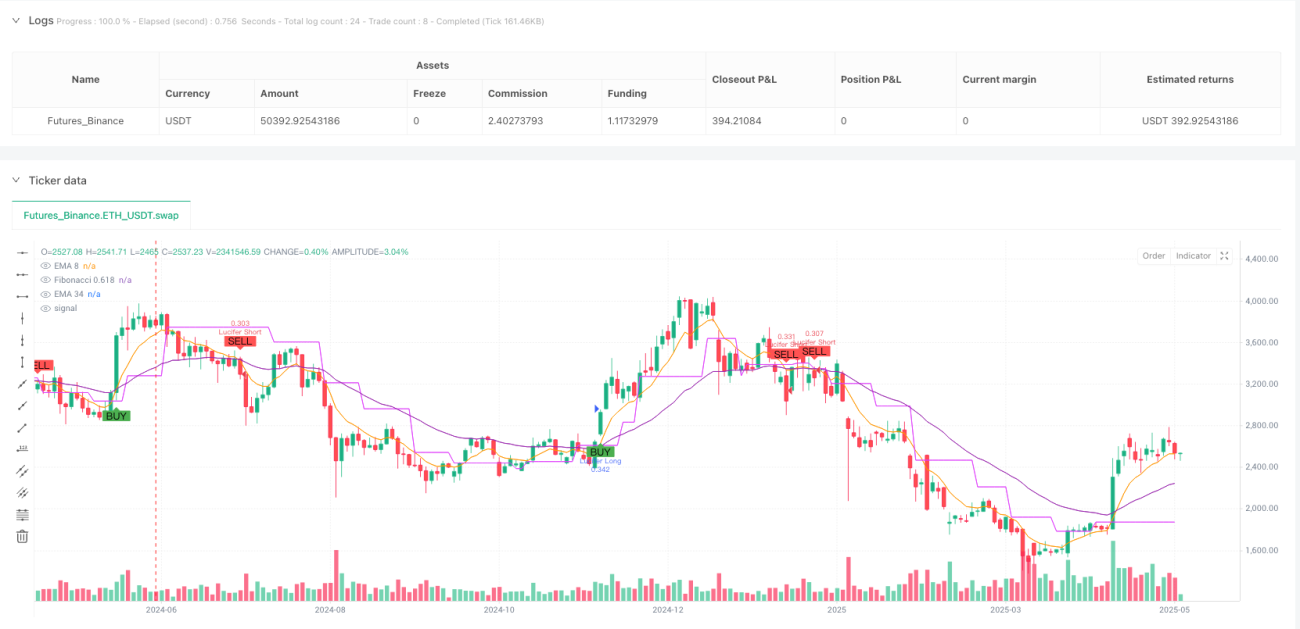1300x629 pixels.
Task: Hide the signal indicator eye icon
Action: 45,308
